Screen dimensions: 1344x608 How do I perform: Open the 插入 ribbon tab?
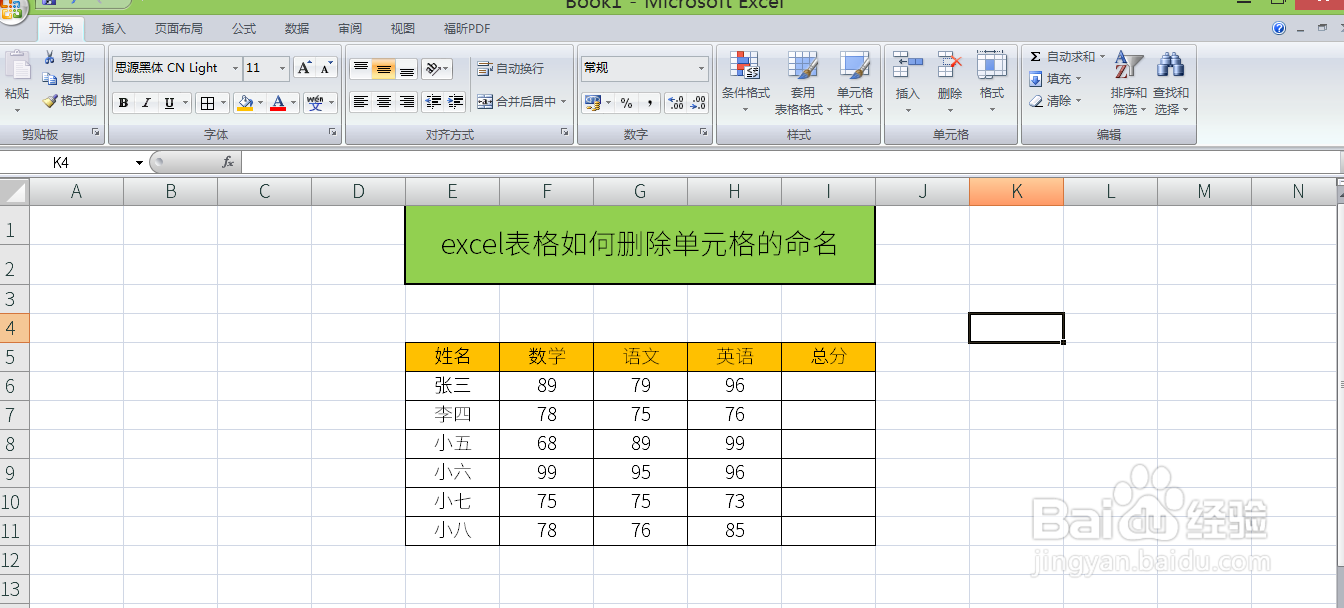pos(113,28)
